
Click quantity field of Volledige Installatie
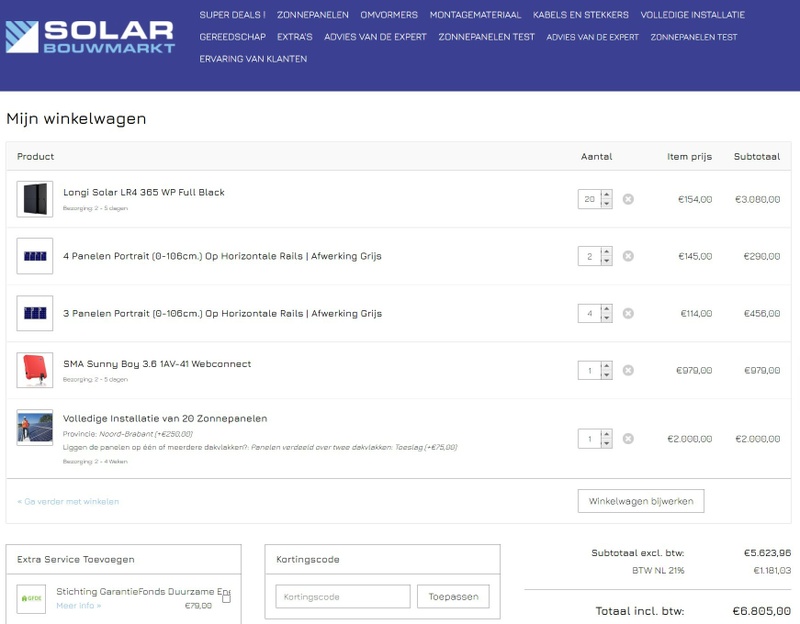pos(589,439)
